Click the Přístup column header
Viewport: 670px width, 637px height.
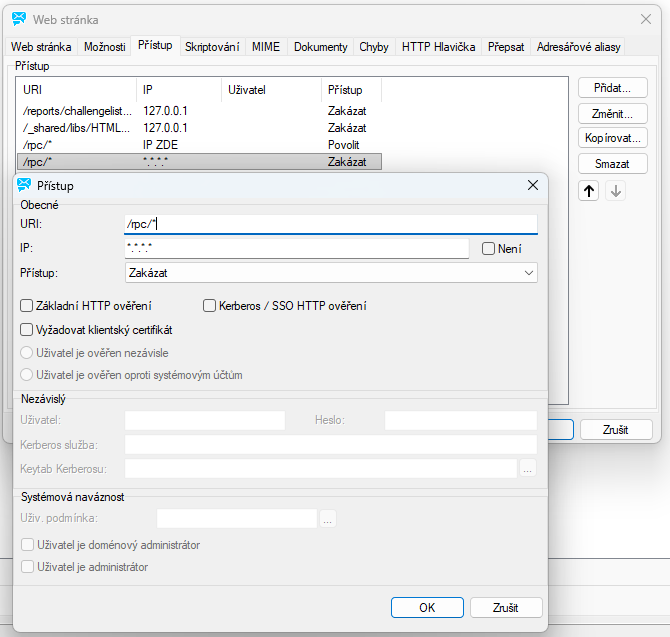351,90
